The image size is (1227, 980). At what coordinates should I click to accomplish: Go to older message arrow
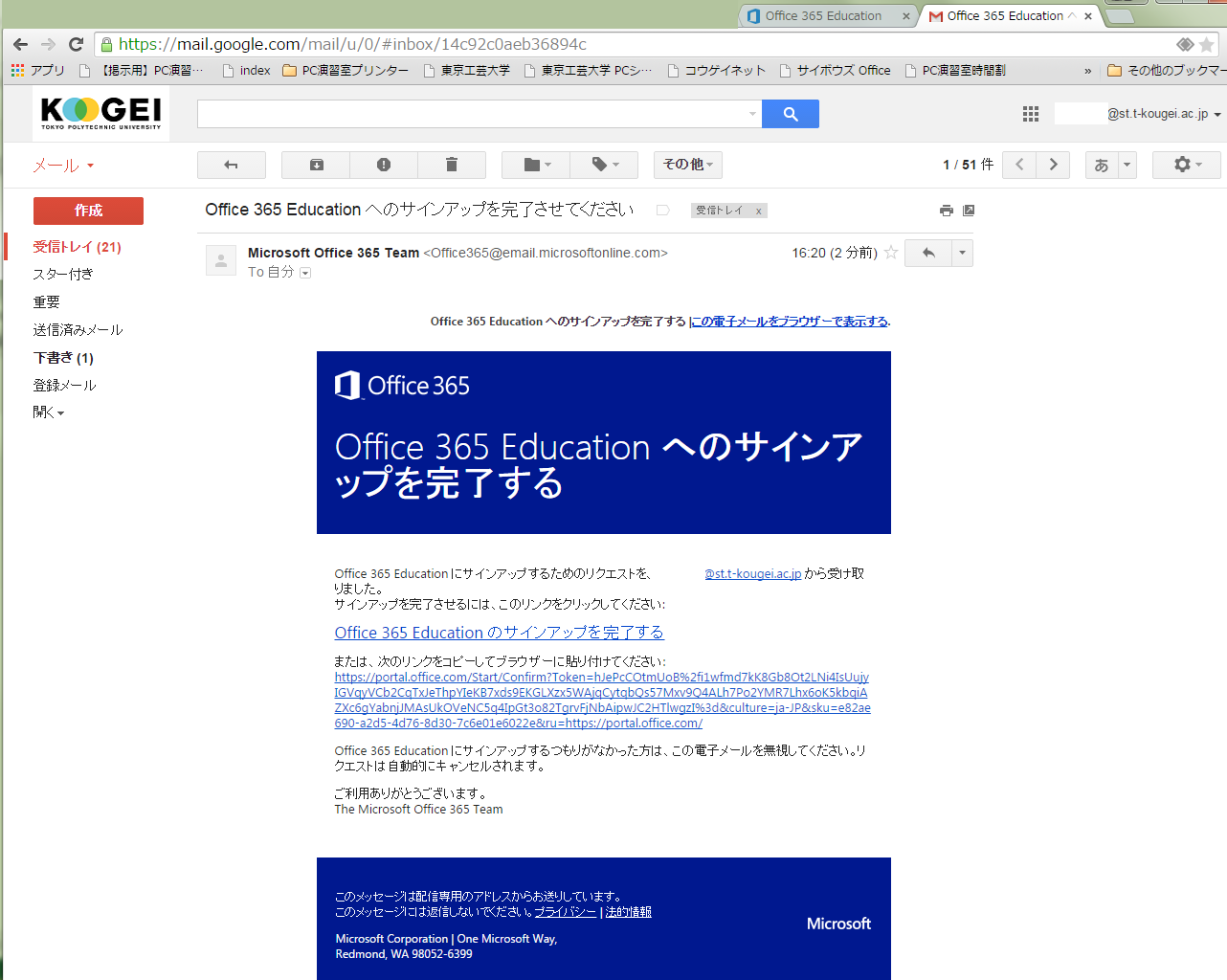[x=1054, y=165]
